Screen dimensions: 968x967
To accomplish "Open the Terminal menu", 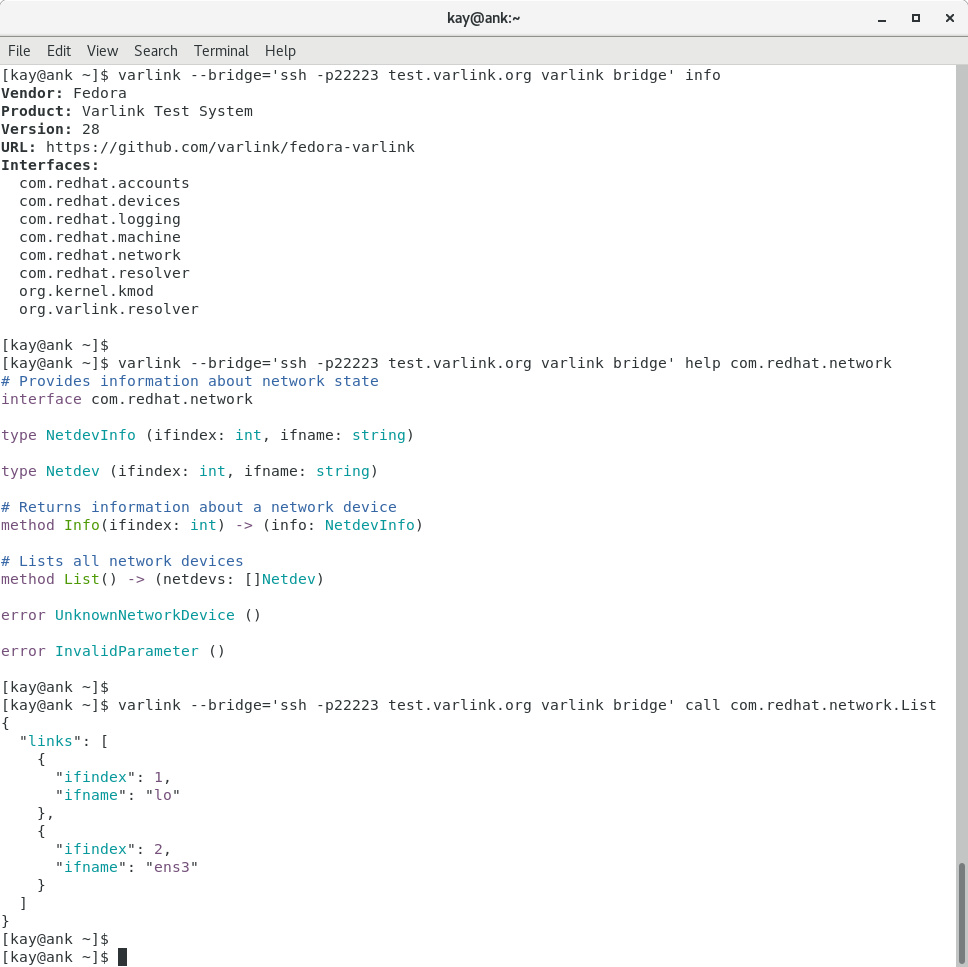I will coord(221,51).
